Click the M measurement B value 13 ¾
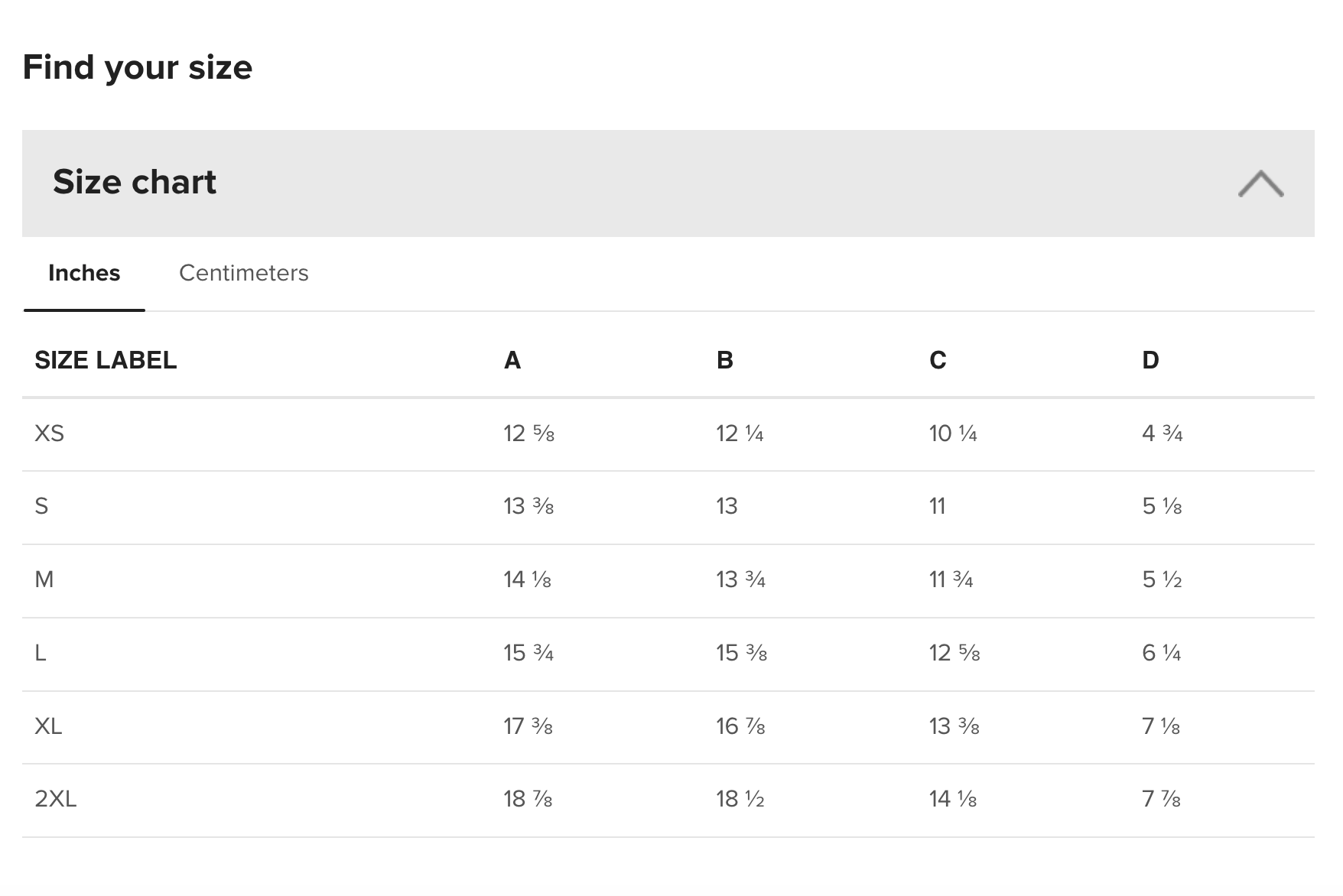1343x896 pixels. click(x=740, y=579)
